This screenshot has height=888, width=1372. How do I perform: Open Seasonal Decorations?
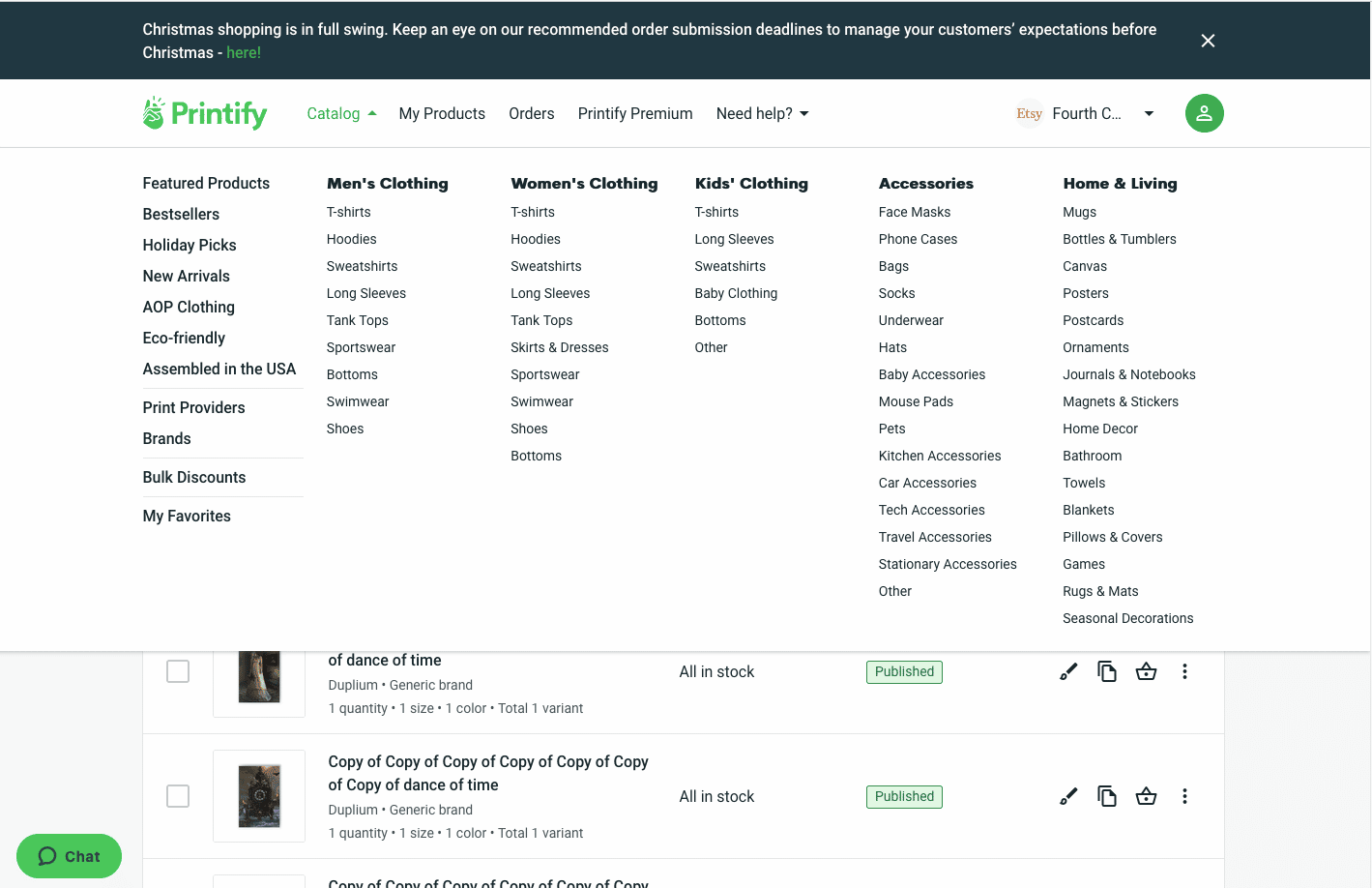point(1127,618)
